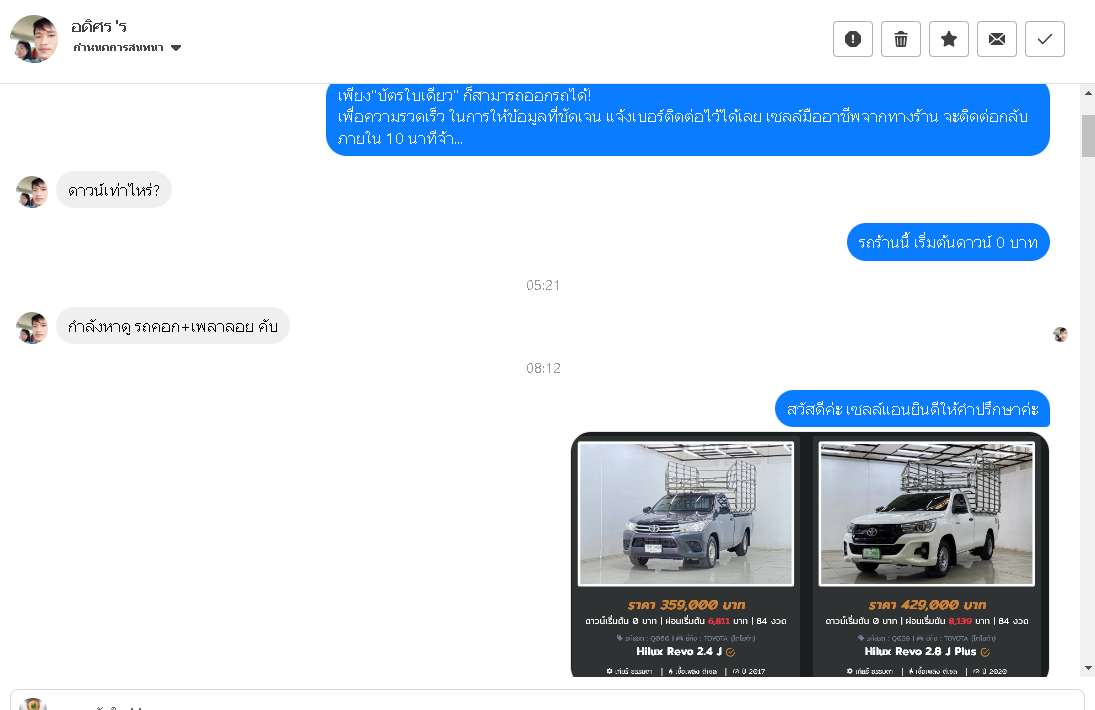This screenshot has height=710, width=1095.
Task: Click Hilux Revo 2.4 J title
Action: click(x=679, y=651)
